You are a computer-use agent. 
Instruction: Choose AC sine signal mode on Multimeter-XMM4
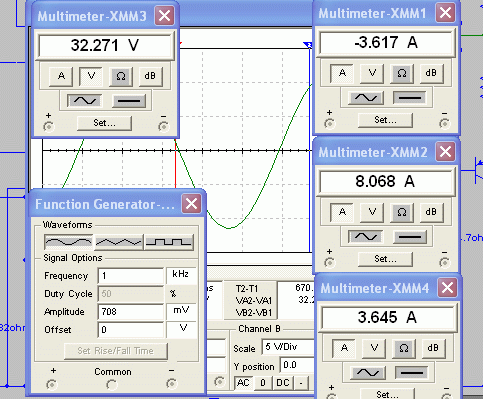[368, 373]
